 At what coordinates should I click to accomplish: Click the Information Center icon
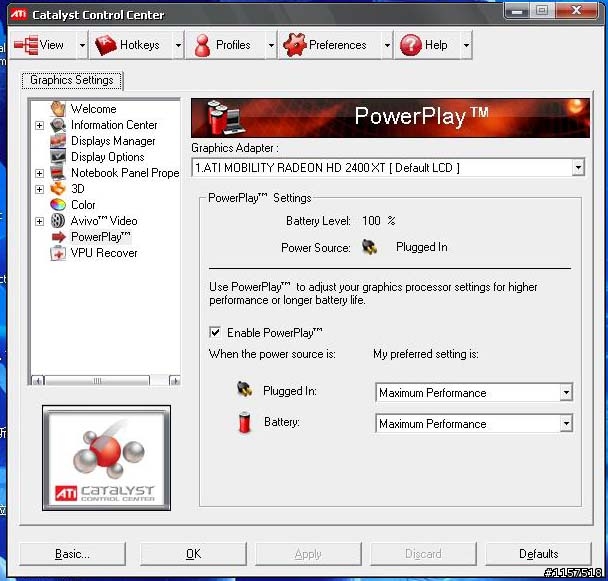pyautogui.click(x=58, y=125)
